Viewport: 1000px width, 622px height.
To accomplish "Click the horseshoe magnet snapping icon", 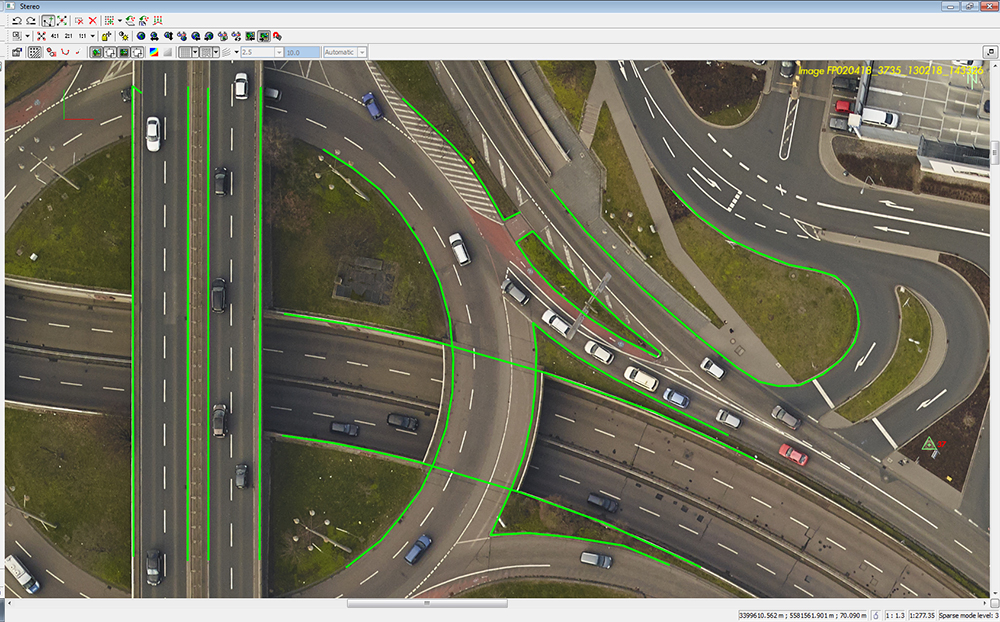I will (x=277, y=36).
